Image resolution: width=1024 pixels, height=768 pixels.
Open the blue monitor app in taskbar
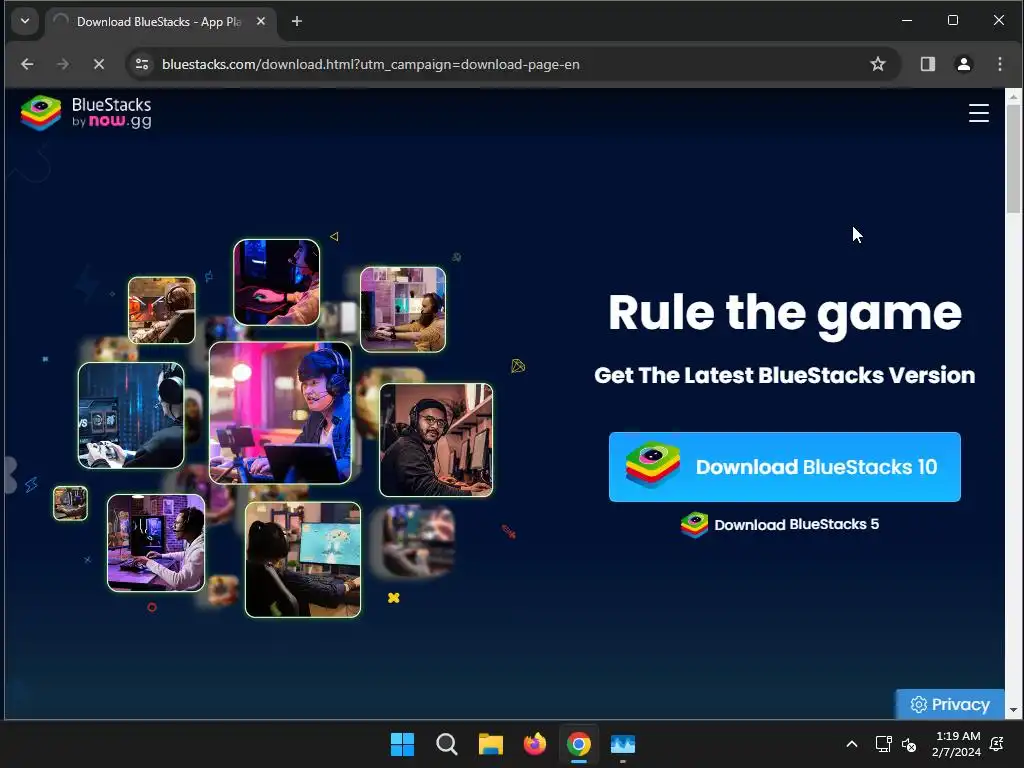[623, 744]
